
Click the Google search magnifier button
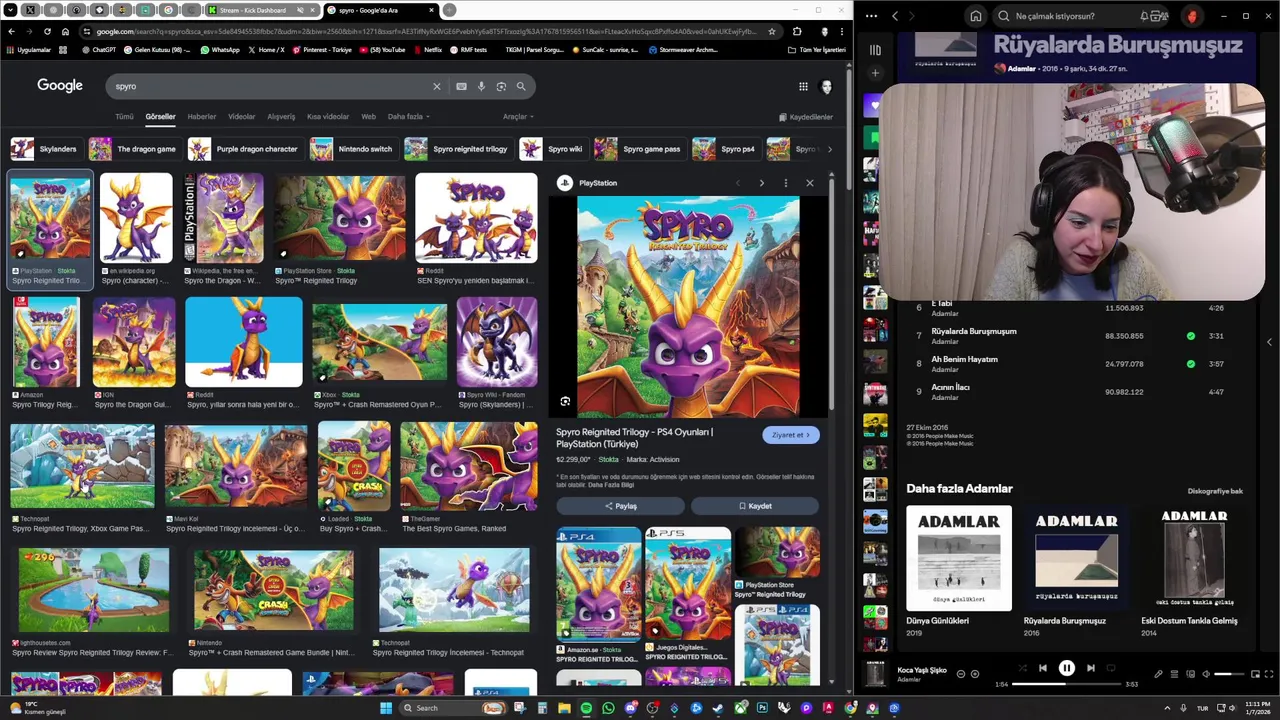pyautogui.click(x=521, y=86)
